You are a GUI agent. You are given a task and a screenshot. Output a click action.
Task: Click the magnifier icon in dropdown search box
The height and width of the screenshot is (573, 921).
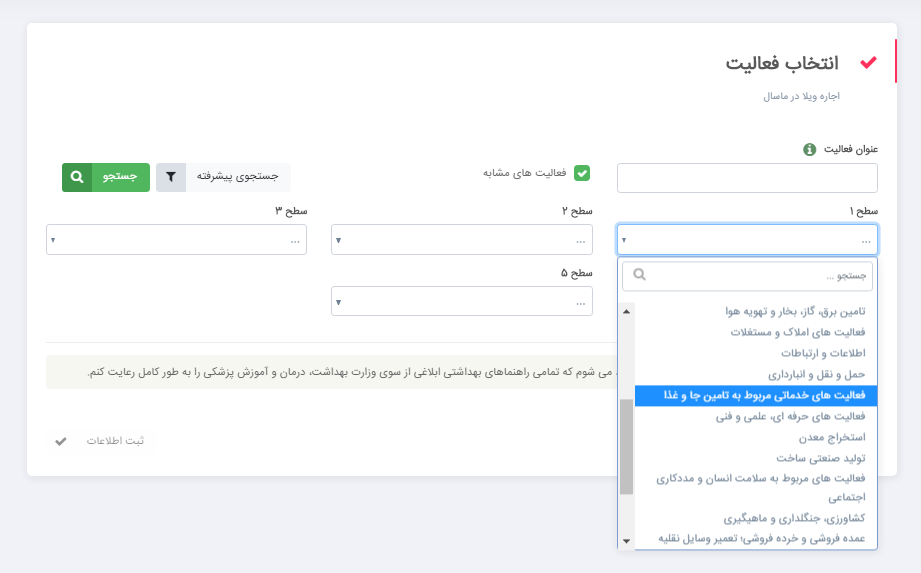coord(640,275)
